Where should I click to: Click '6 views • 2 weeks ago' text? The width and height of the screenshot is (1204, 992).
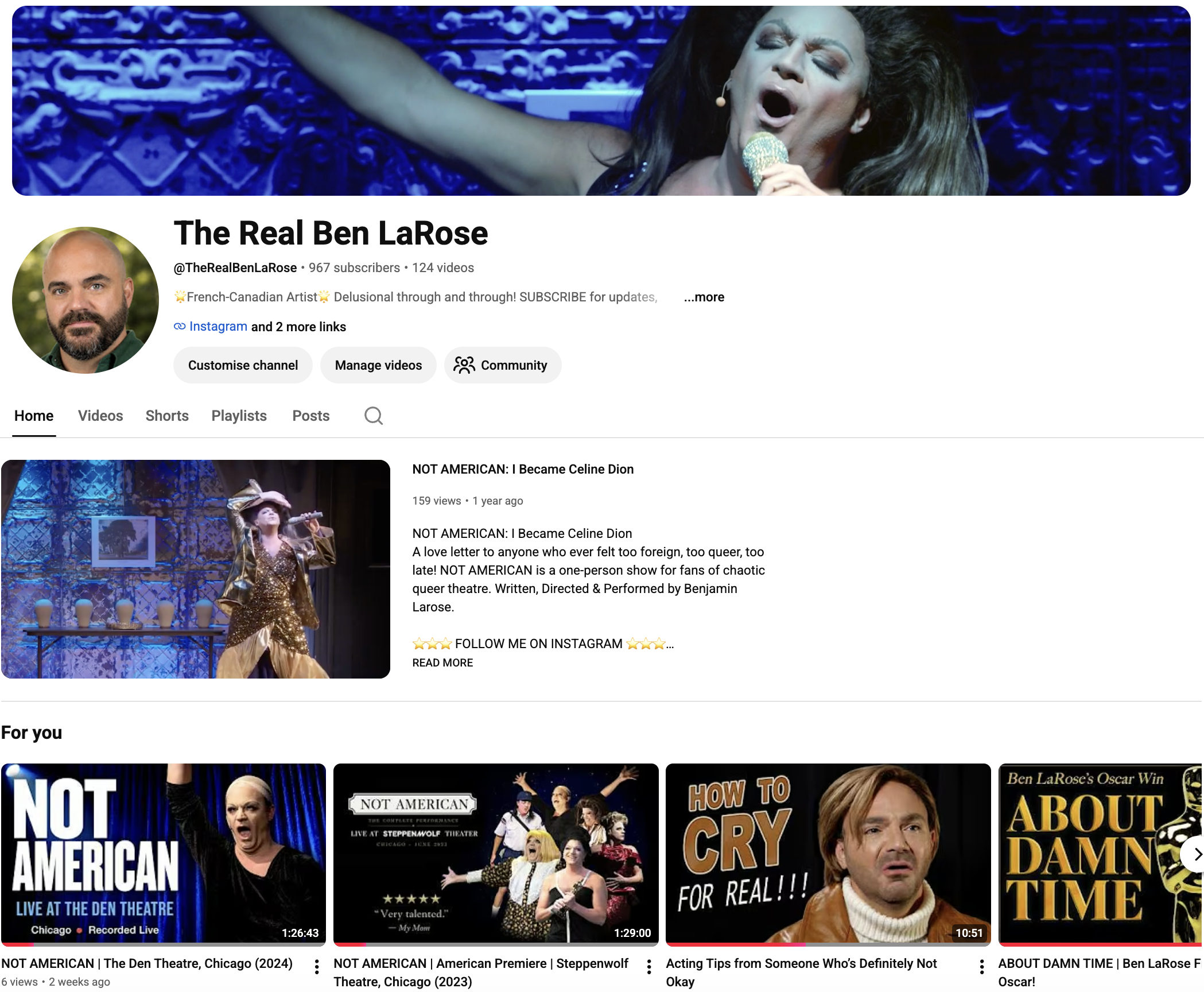[x=56, y=982]
